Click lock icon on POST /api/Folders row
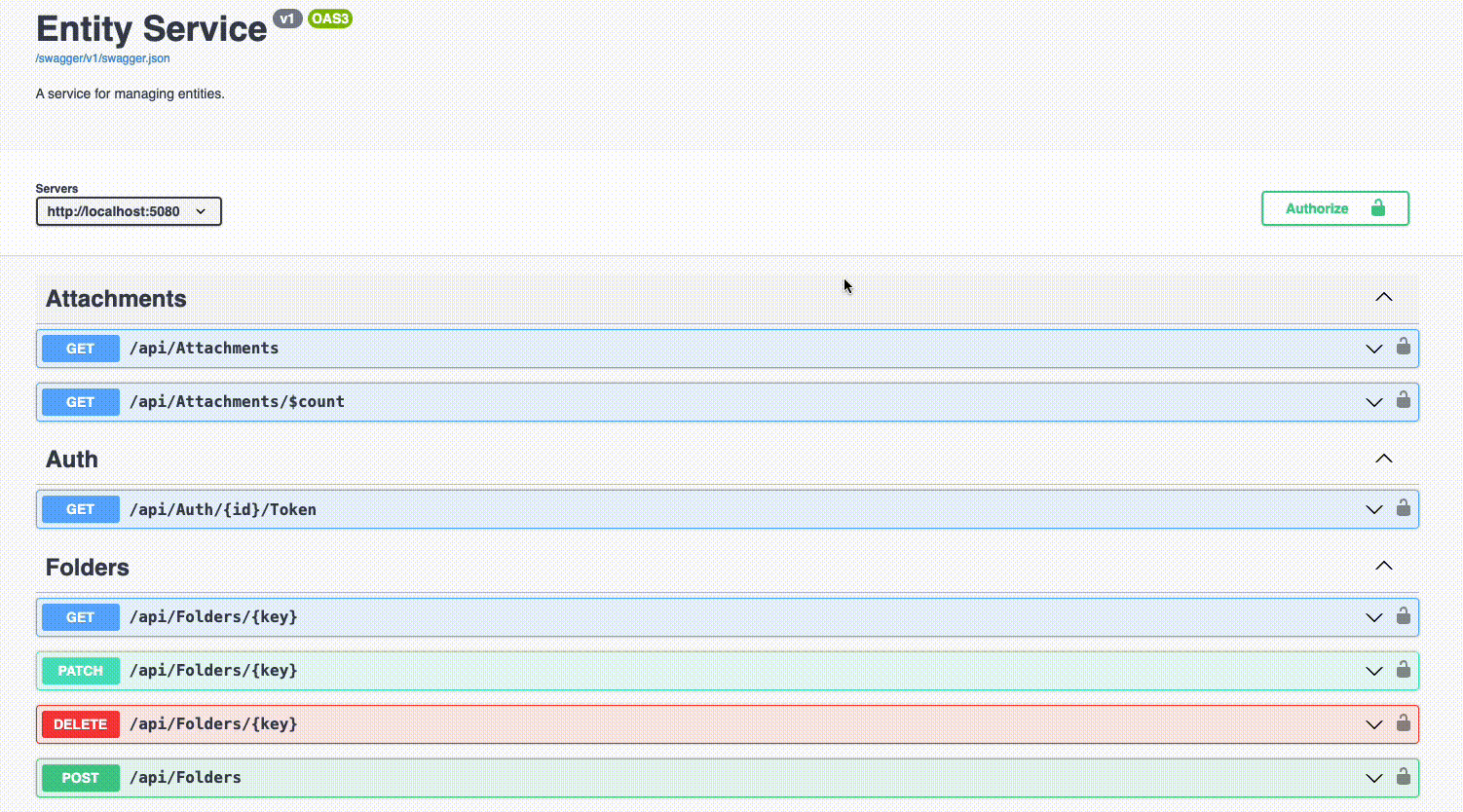The height and width of the screenshot is (812, 1463). (x=1403, y=777)
